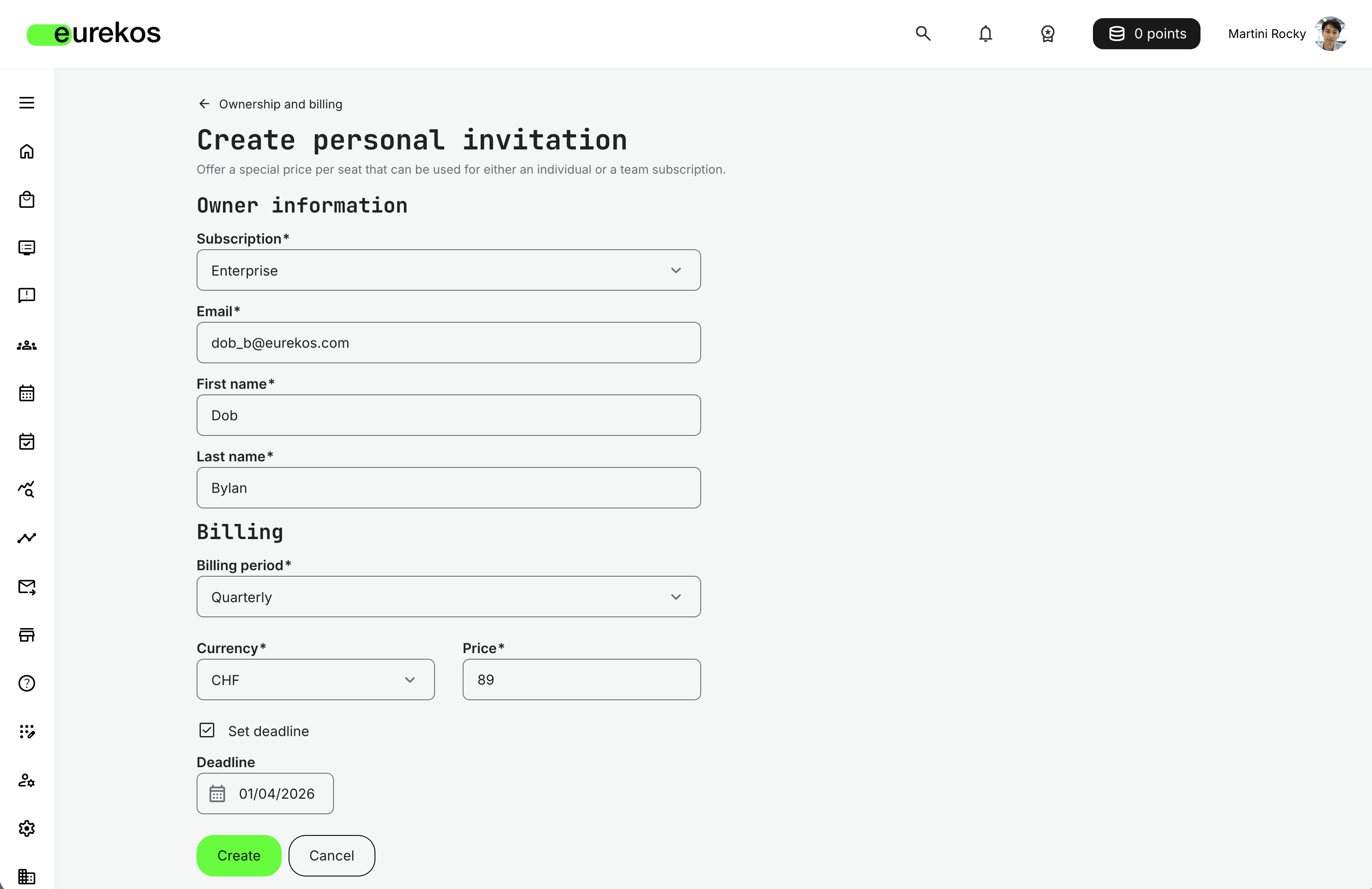Uncheck the Set deadline checkbox
Screen dimensions: 1372x889
pos(206,730)
